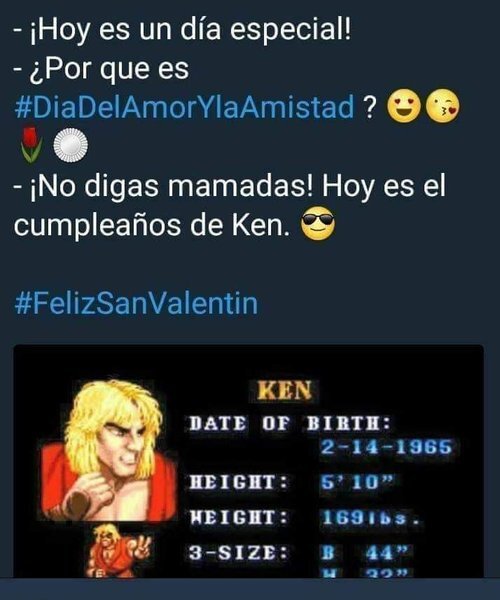Open the attached Ken bio image
Image resolution: width=500 pixels, height=600 pixels.
[x=249, y=461]
